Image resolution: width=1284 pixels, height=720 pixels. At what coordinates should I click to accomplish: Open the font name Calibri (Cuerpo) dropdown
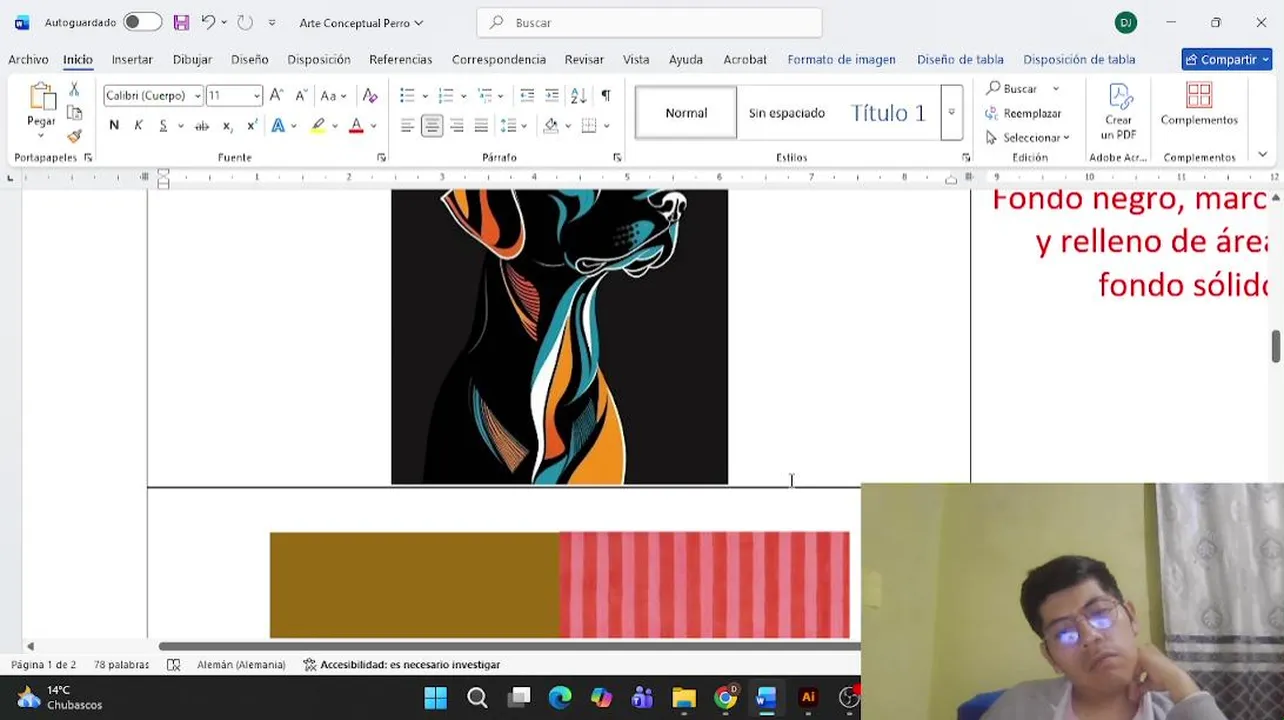[197, 96]
